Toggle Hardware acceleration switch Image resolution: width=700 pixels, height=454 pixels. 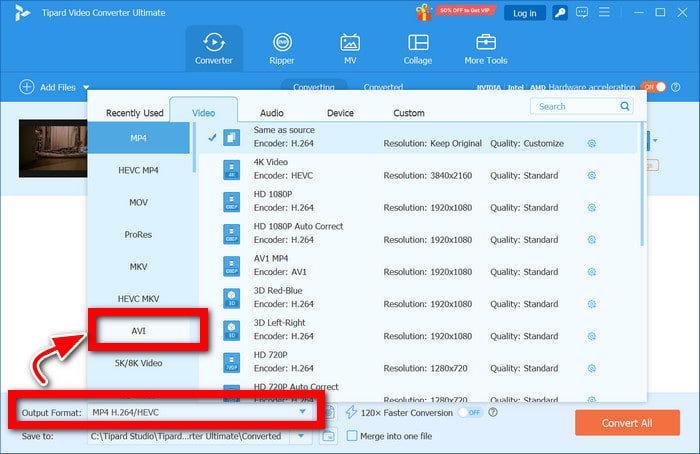(x=653, y=87)
